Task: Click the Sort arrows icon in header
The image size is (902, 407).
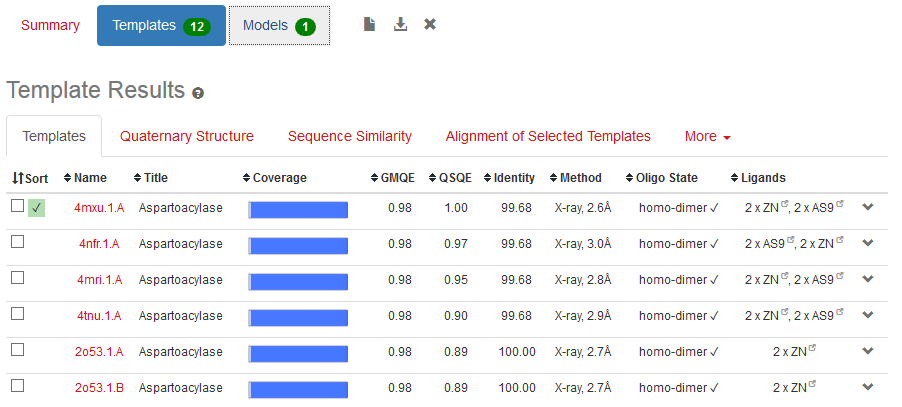Action: tap(18, 178)
